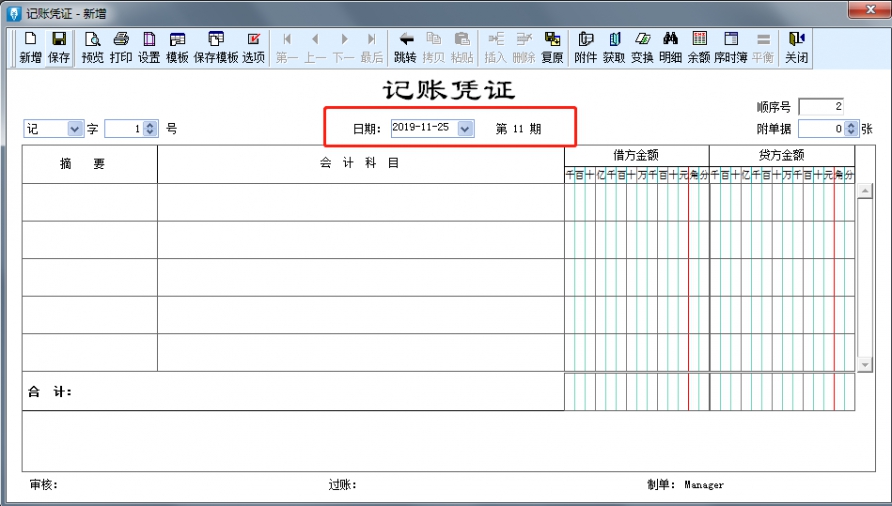Click the 贷方金额 column header

pyautogui.click(x=782, y=155)
